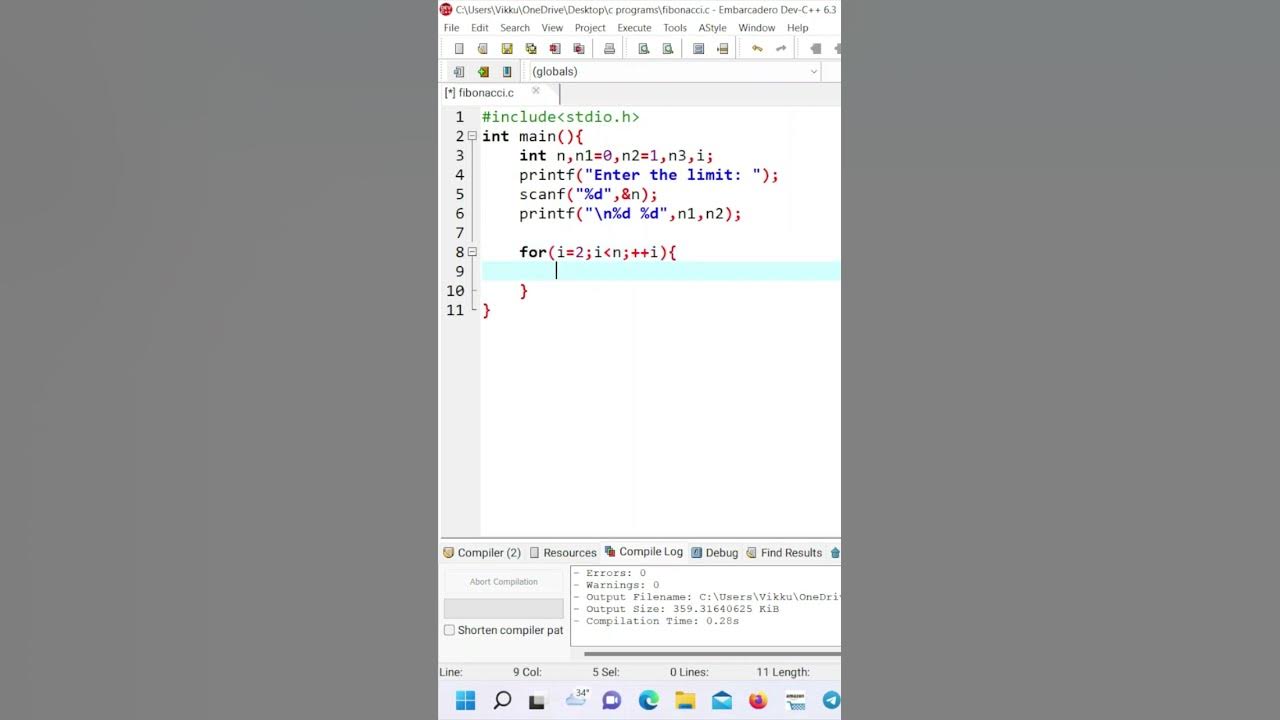The height and width of the screenshot is (720, 1280).
Task: Click the Open file toolbar icon
Action: (483, 49)
